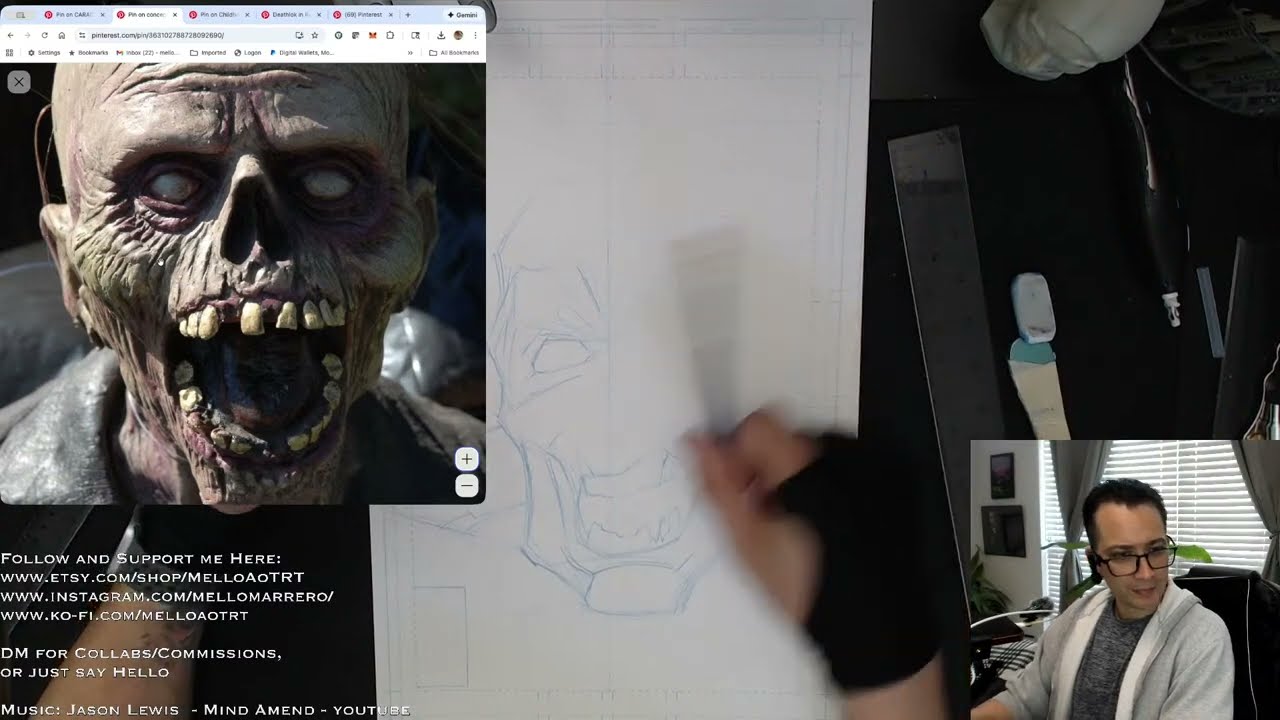Switch to the 'Pin on CARA' browser tab
This screenshot has height=720, width=1280.
[75, 15]
